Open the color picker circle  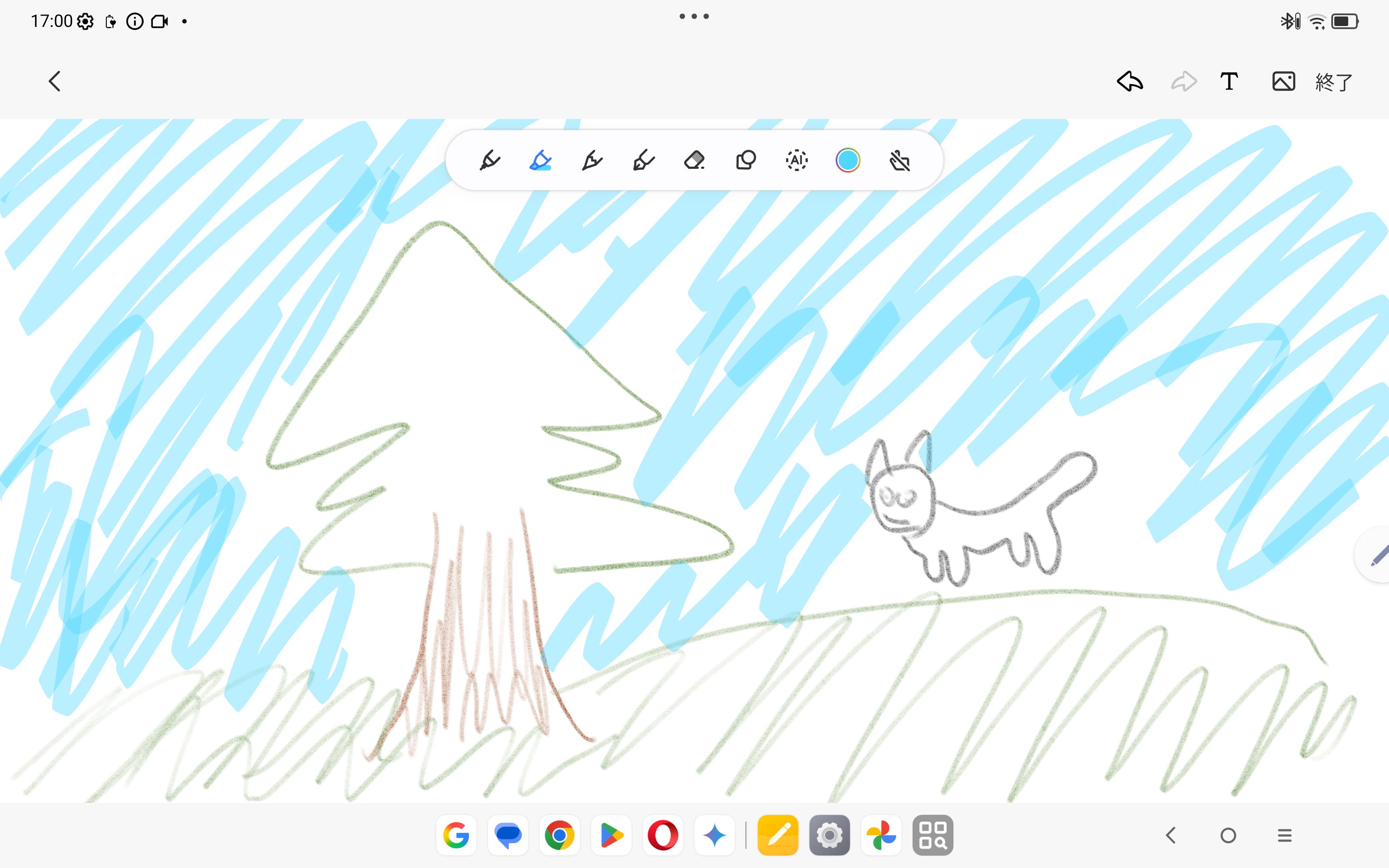(848, 160)
